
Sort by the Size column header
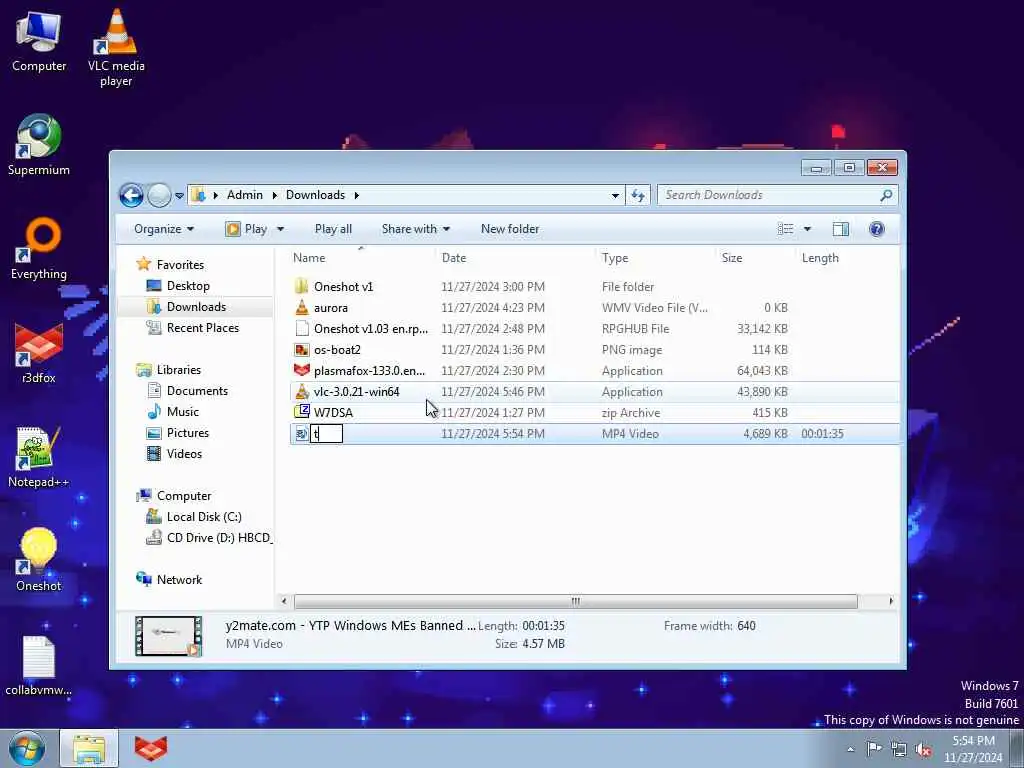tap(756, 258)
